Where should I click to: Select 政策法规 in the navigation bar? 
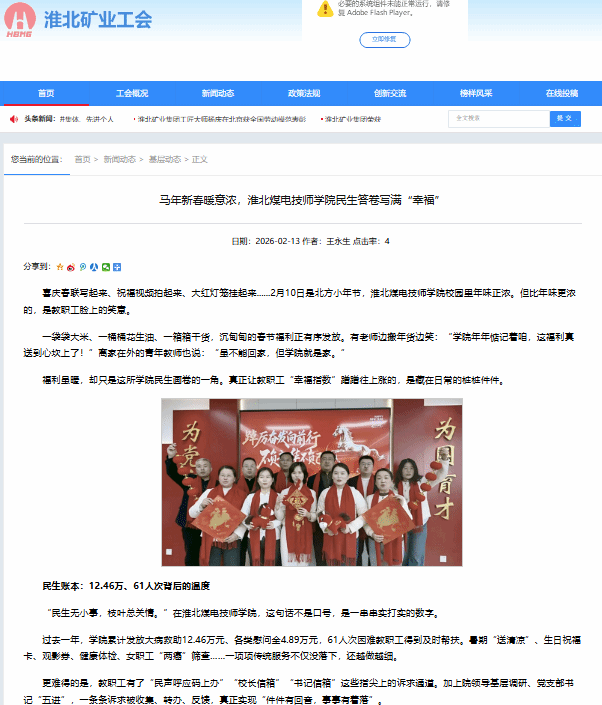point(304,93)
